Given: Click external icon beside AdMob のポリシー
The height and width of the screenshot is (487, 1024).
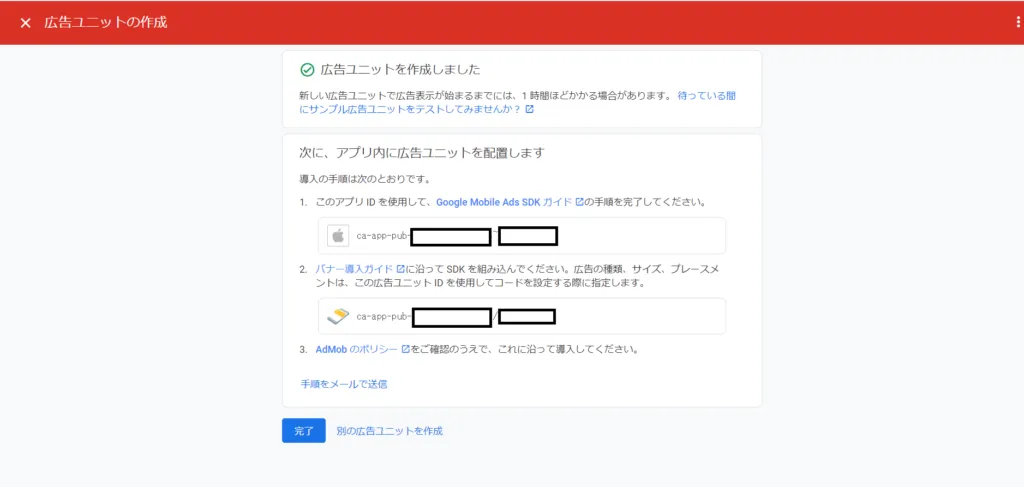Looking at the screenshot, I should (406, 349).
